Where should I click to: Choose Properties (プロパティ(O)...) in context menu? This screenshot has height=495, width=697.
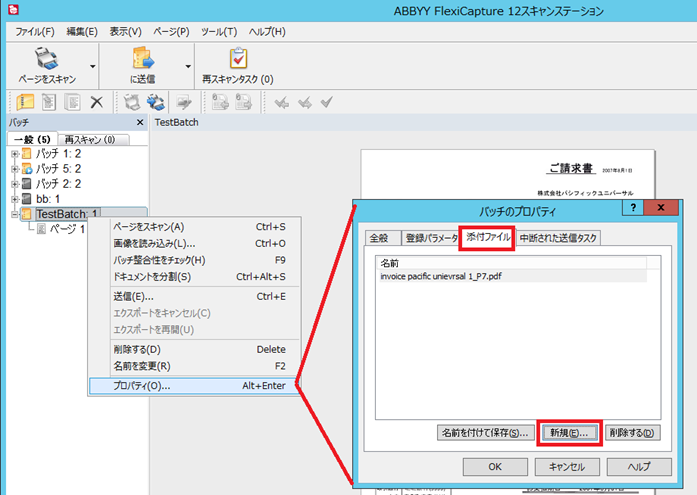click(x=194, y=386)
